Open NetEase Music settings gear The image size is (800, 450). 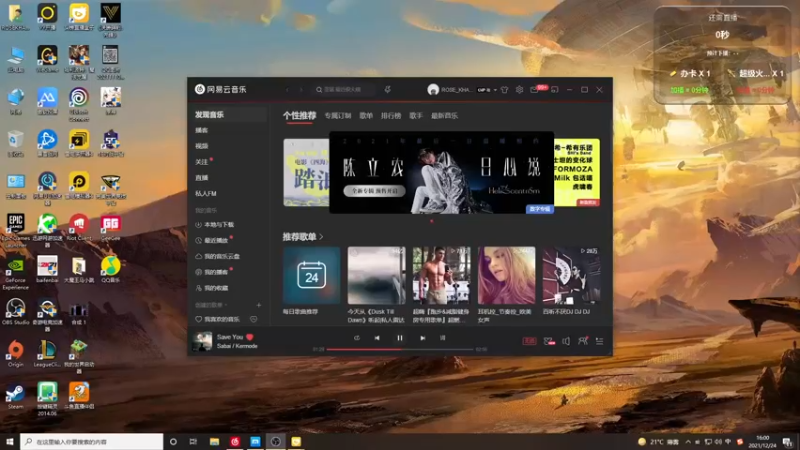(x=519, y=89)
